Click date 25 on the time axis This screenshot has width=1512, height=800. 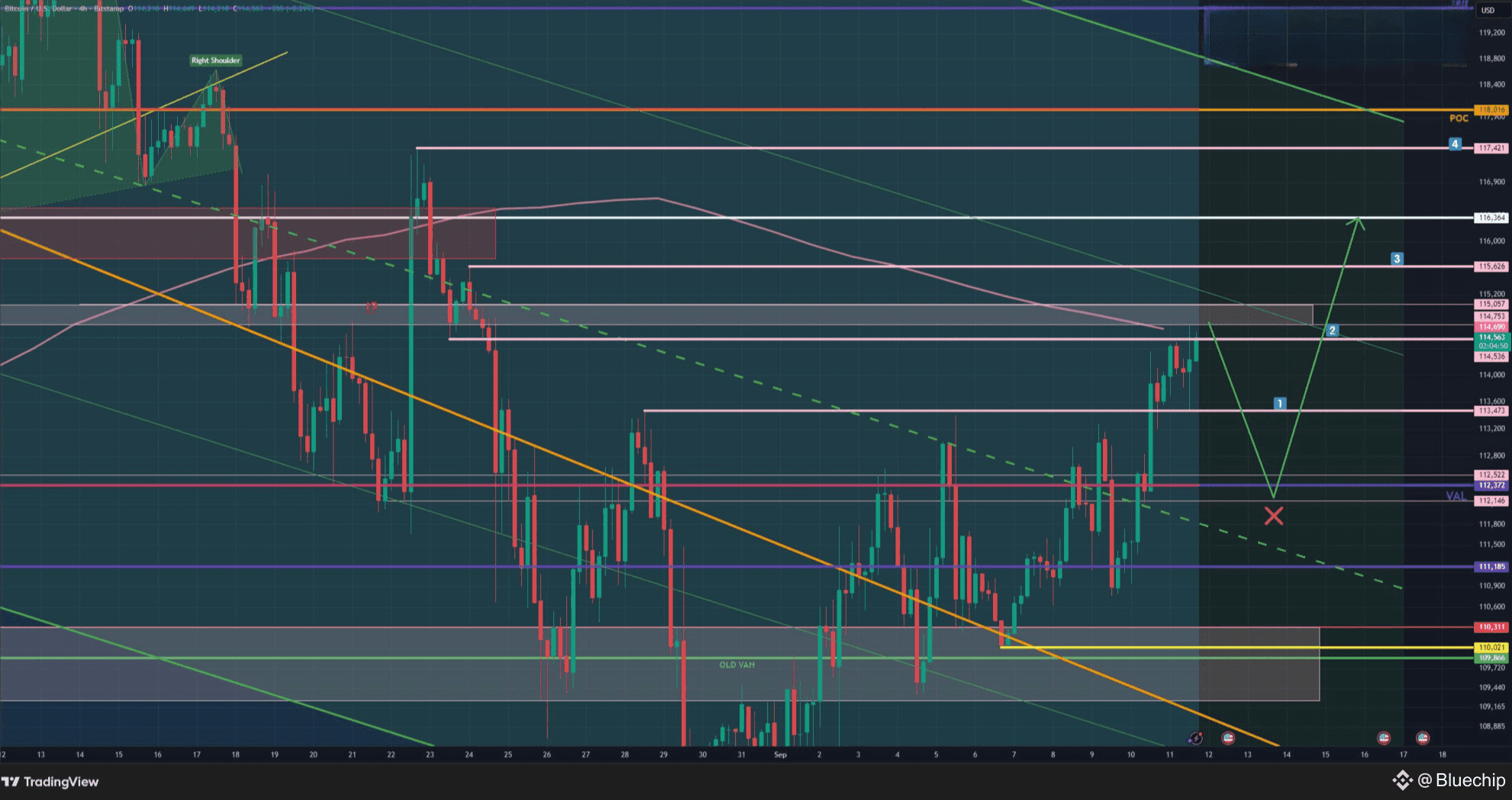point(508,755)
